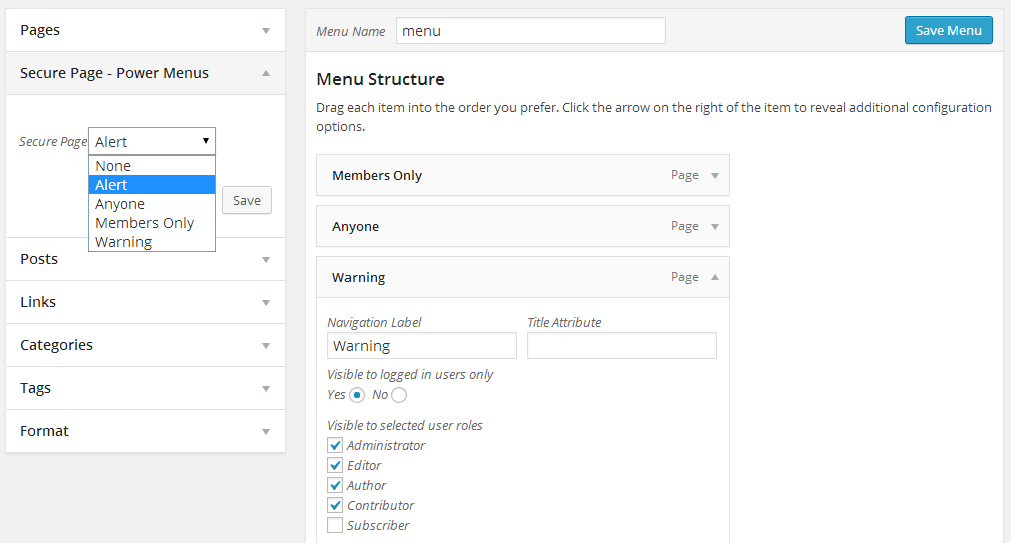Click the Navigation Label field containing Warning
Viewport: 1011px width, 543px height.
pos(422,346)
